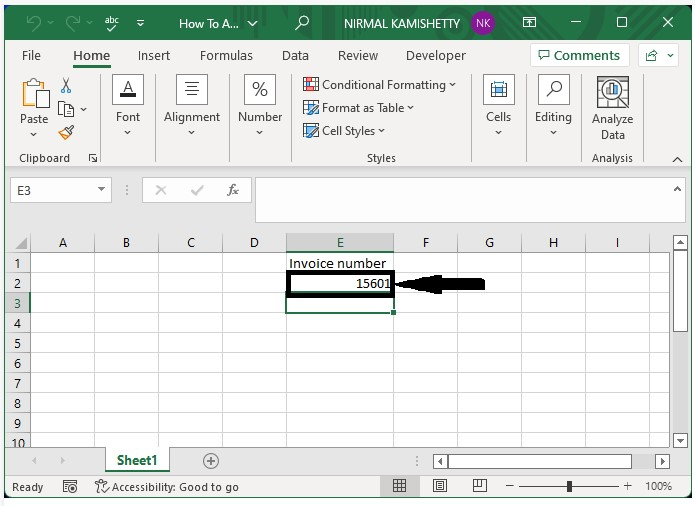Click the cell containing Invoice number
Viewport: 695px width, 506px height.
(340, 263)
